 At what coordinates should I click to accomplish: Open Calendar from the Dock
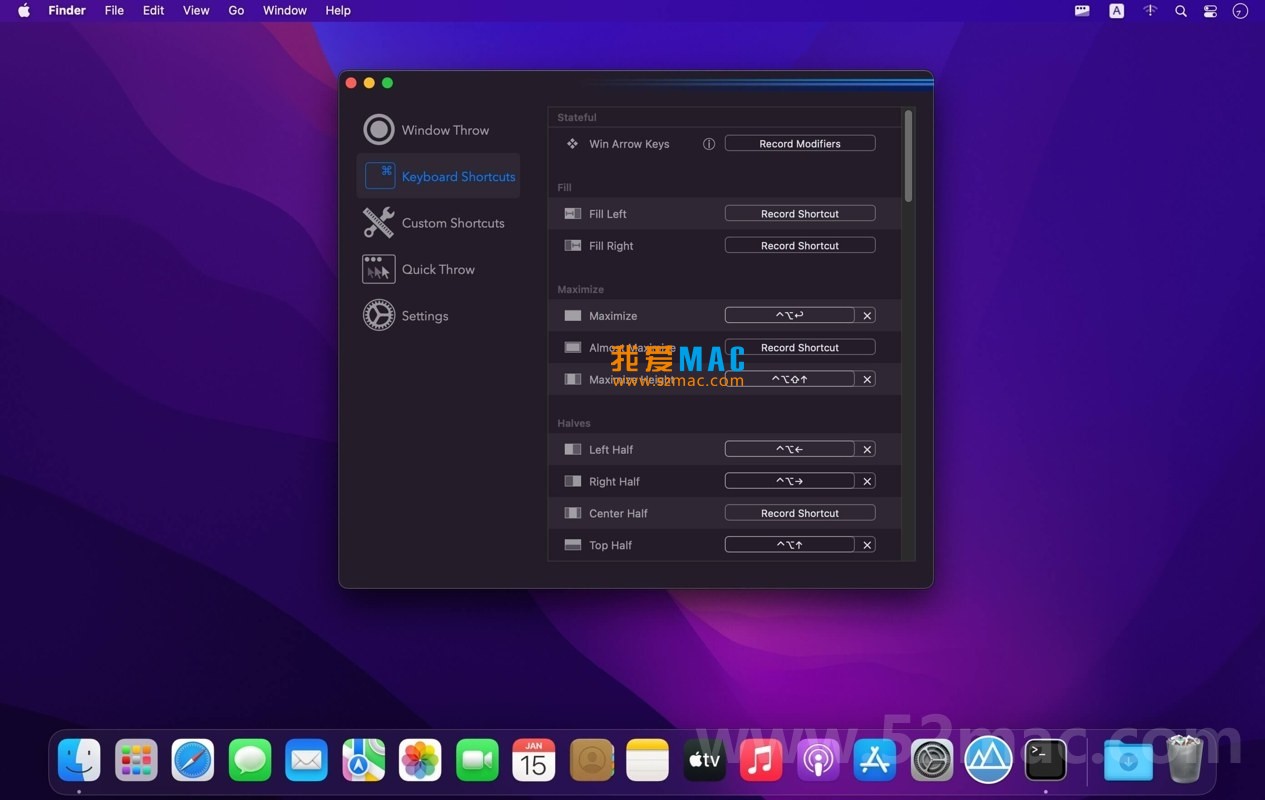pos(534,760)
